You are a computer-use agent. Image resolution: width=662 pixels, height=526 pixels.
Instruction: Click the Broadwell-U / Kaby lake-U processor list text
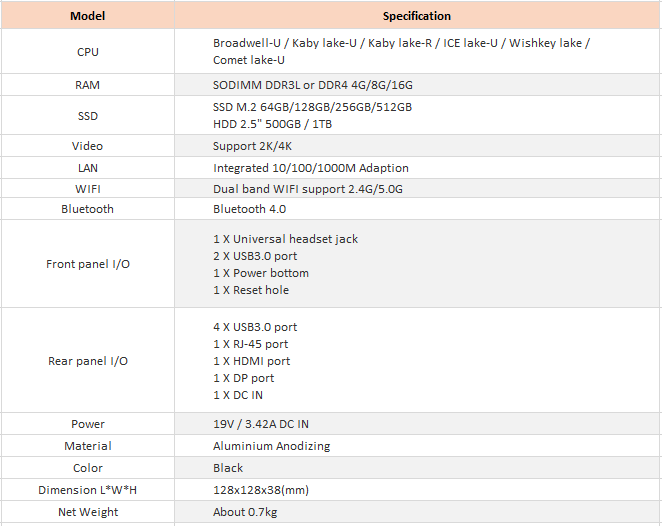pyautogui.click(x=401, y=52)
